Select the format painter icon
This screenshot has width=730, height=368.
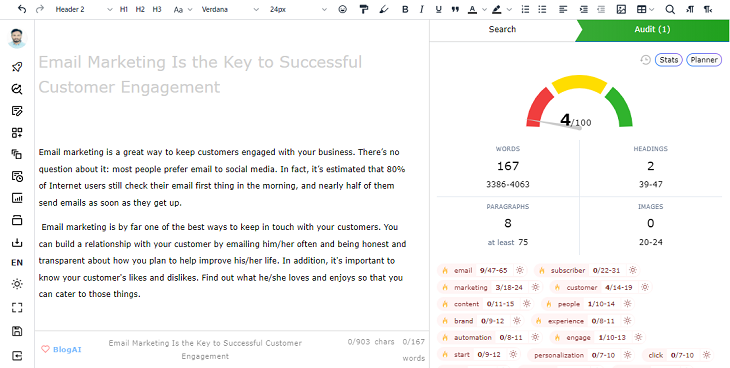[364, 9]
